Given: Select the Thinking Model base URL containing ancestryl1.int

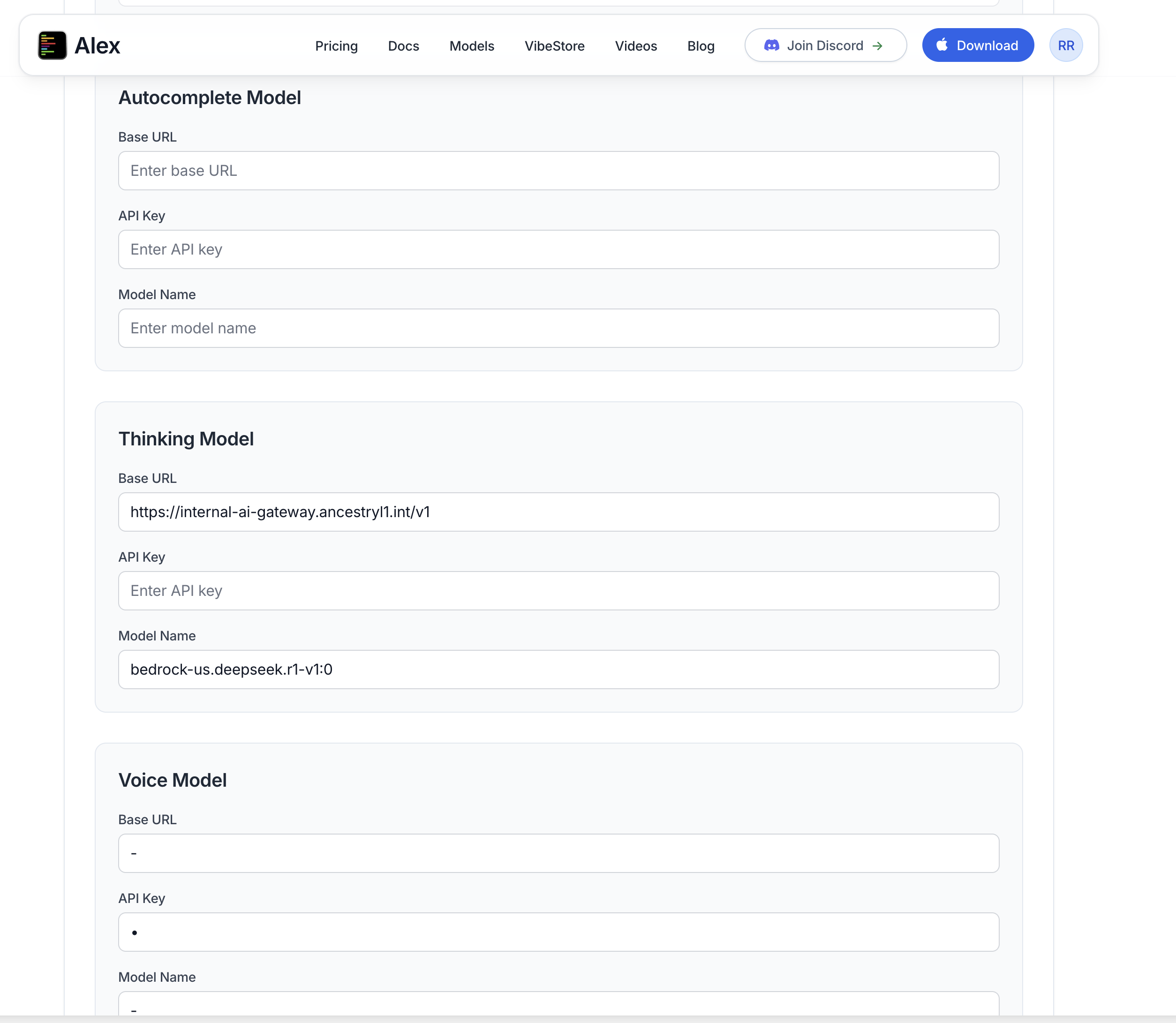Looking at the screenshot, I should pos(558,511).
